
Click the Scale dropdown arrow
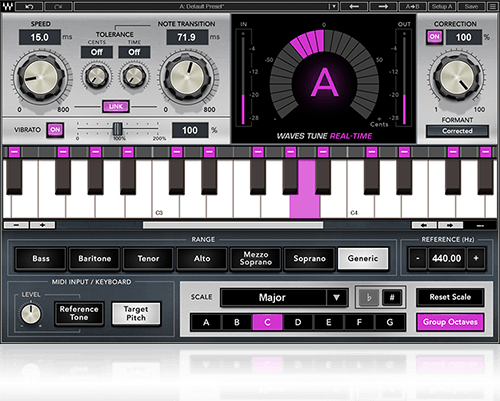[337, 297]
